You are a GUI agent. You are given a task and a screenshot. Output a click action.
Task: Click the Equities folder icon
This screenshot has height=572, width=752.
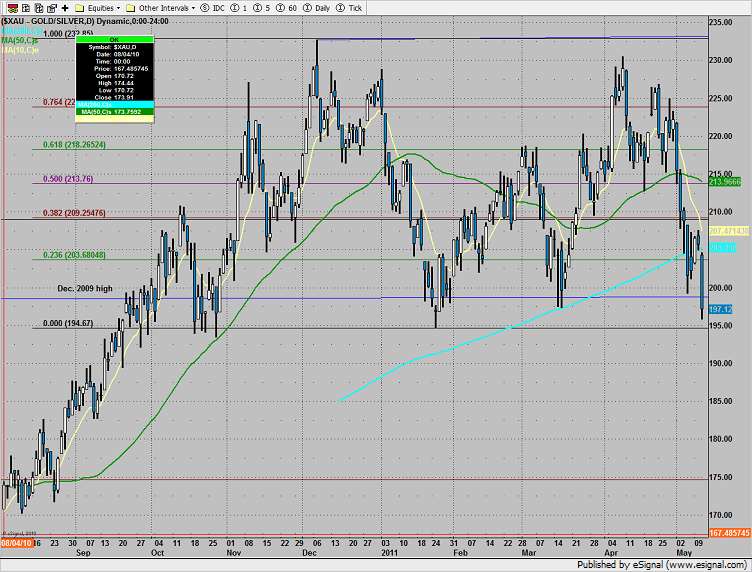click(x=80, y=8)
